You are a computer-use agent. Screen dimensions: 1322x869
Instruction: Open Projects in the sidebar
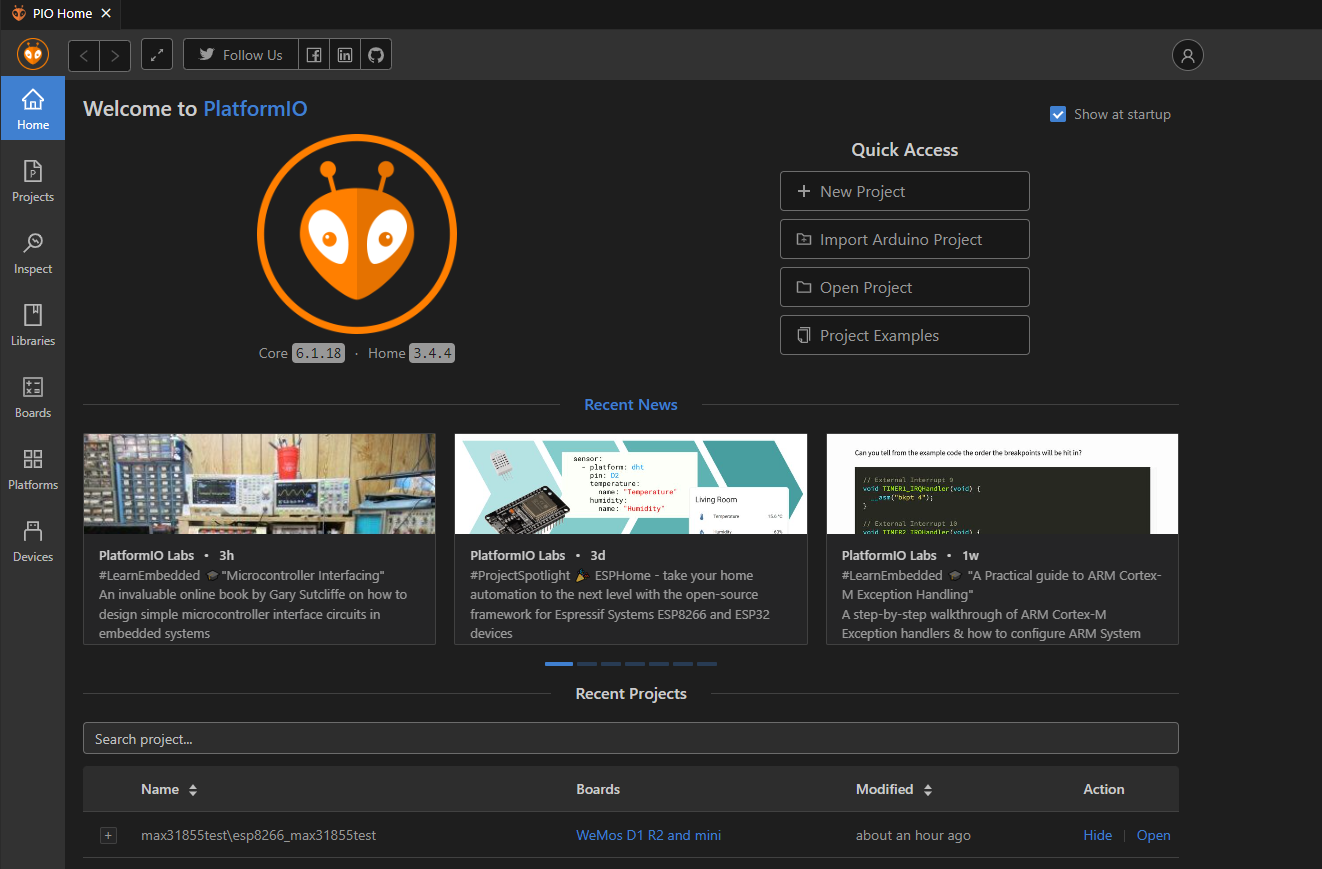pos(33,181)
